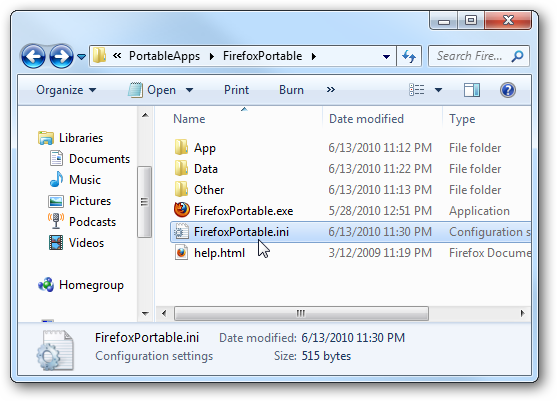
Task: Expand the Organize dropdown menu
Action: [x=66, y=90]
